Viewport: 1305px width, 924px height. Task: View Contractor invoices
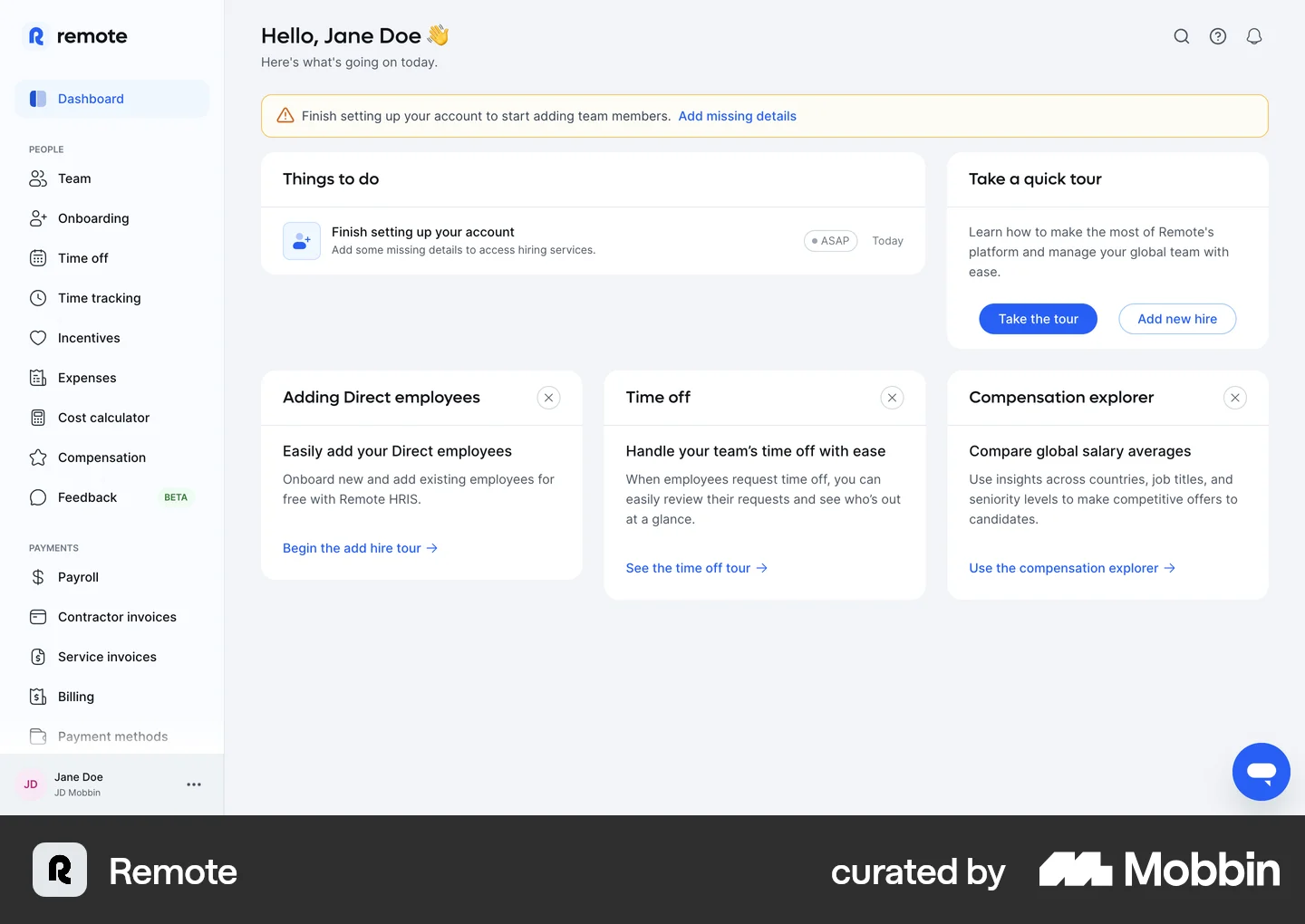[111, 617]
